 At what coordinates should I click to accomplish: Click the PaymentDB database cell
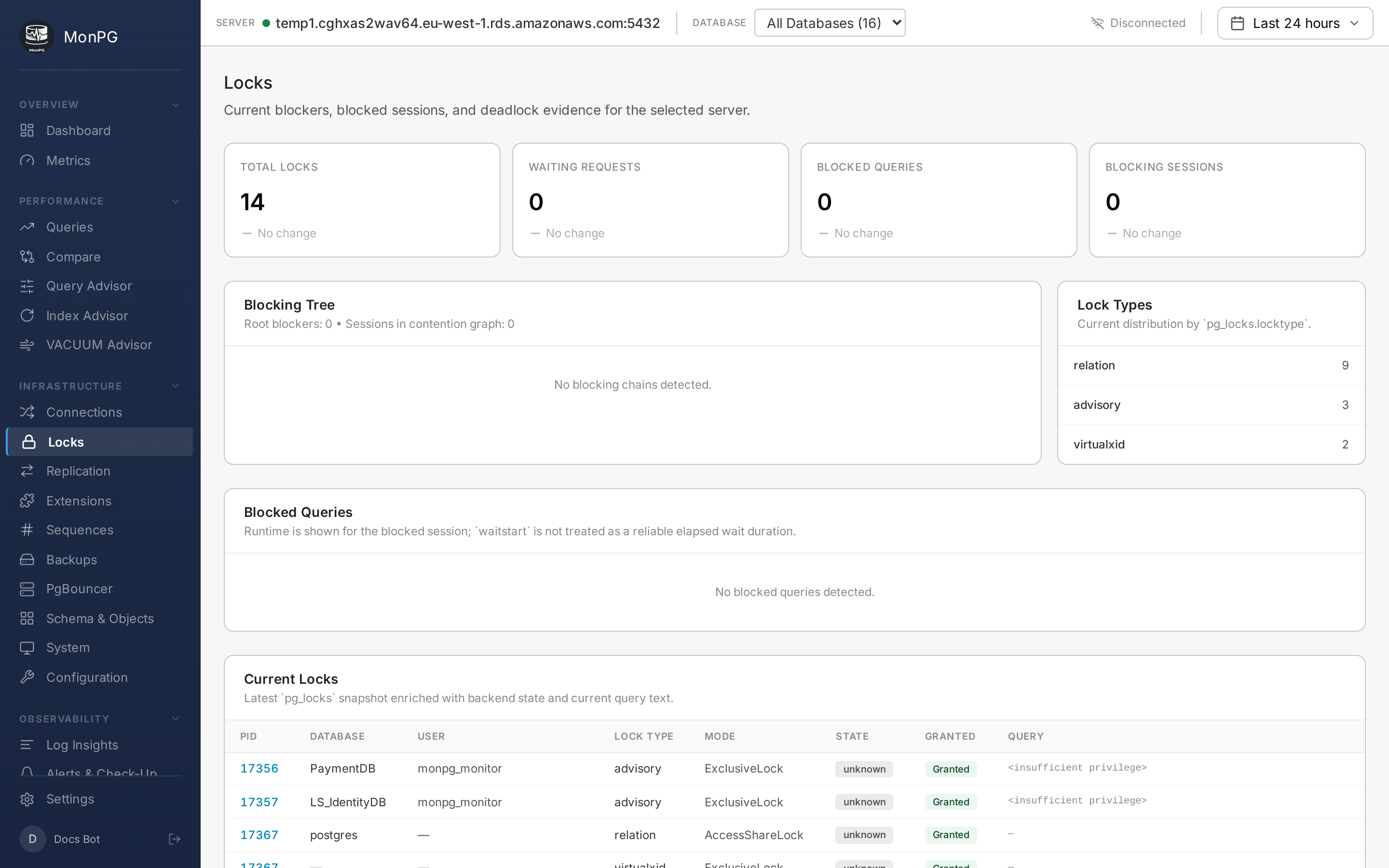click(x=342, y=768)
